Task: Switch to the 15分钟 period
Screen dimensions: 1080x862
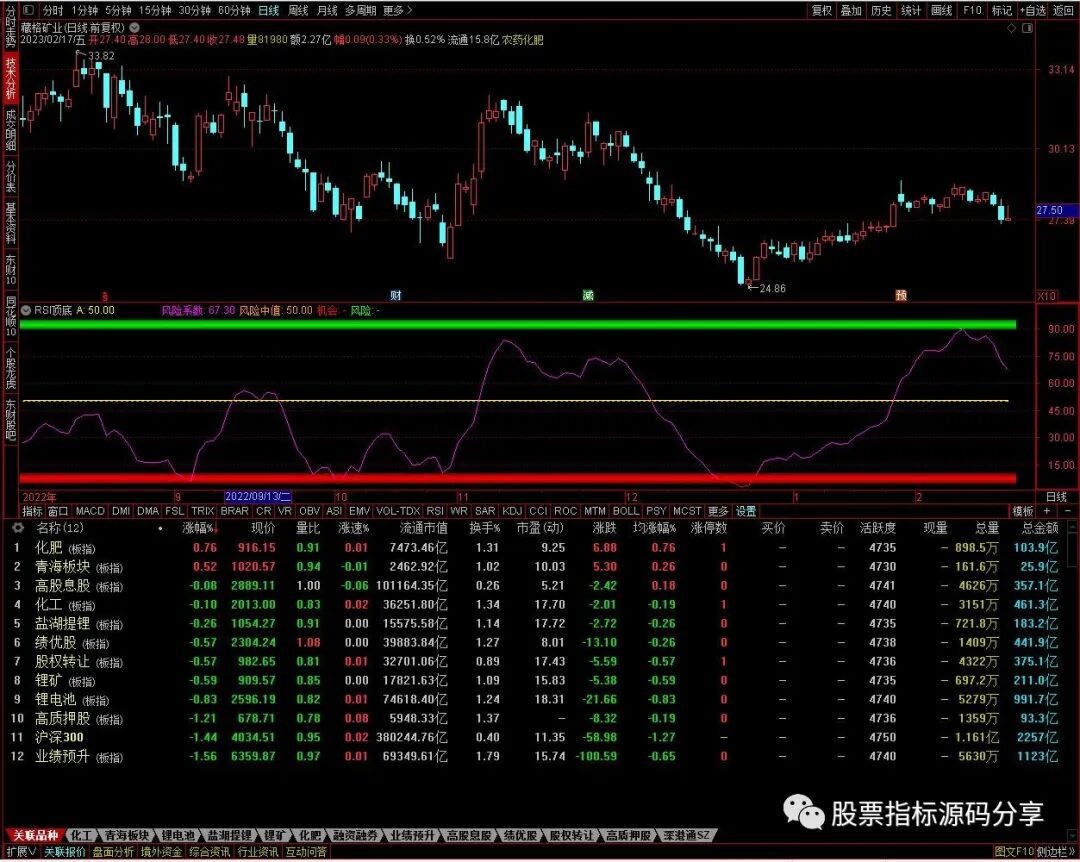Action: 154,10
